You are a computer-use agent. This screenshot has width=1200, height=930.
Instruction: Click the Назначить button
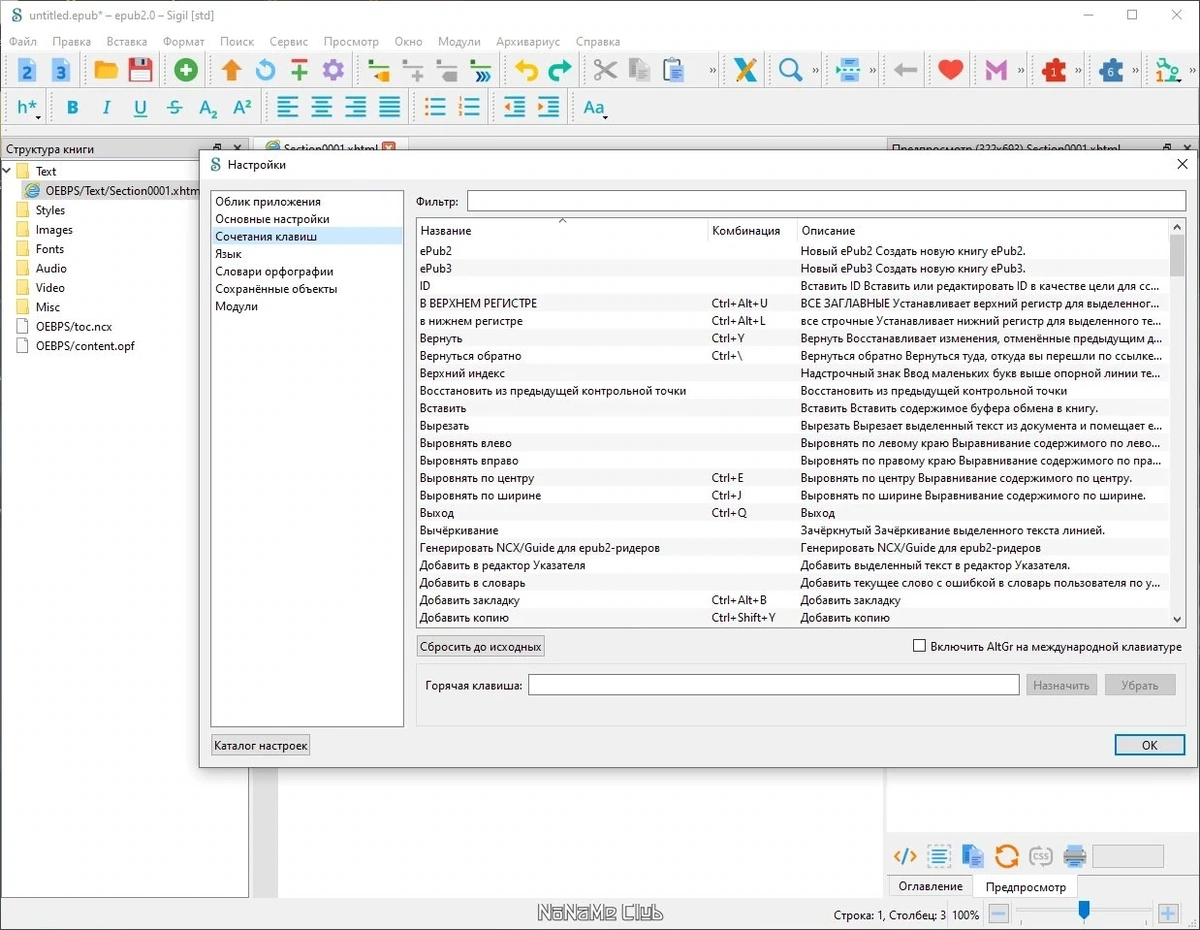(x=1061, y=685)
